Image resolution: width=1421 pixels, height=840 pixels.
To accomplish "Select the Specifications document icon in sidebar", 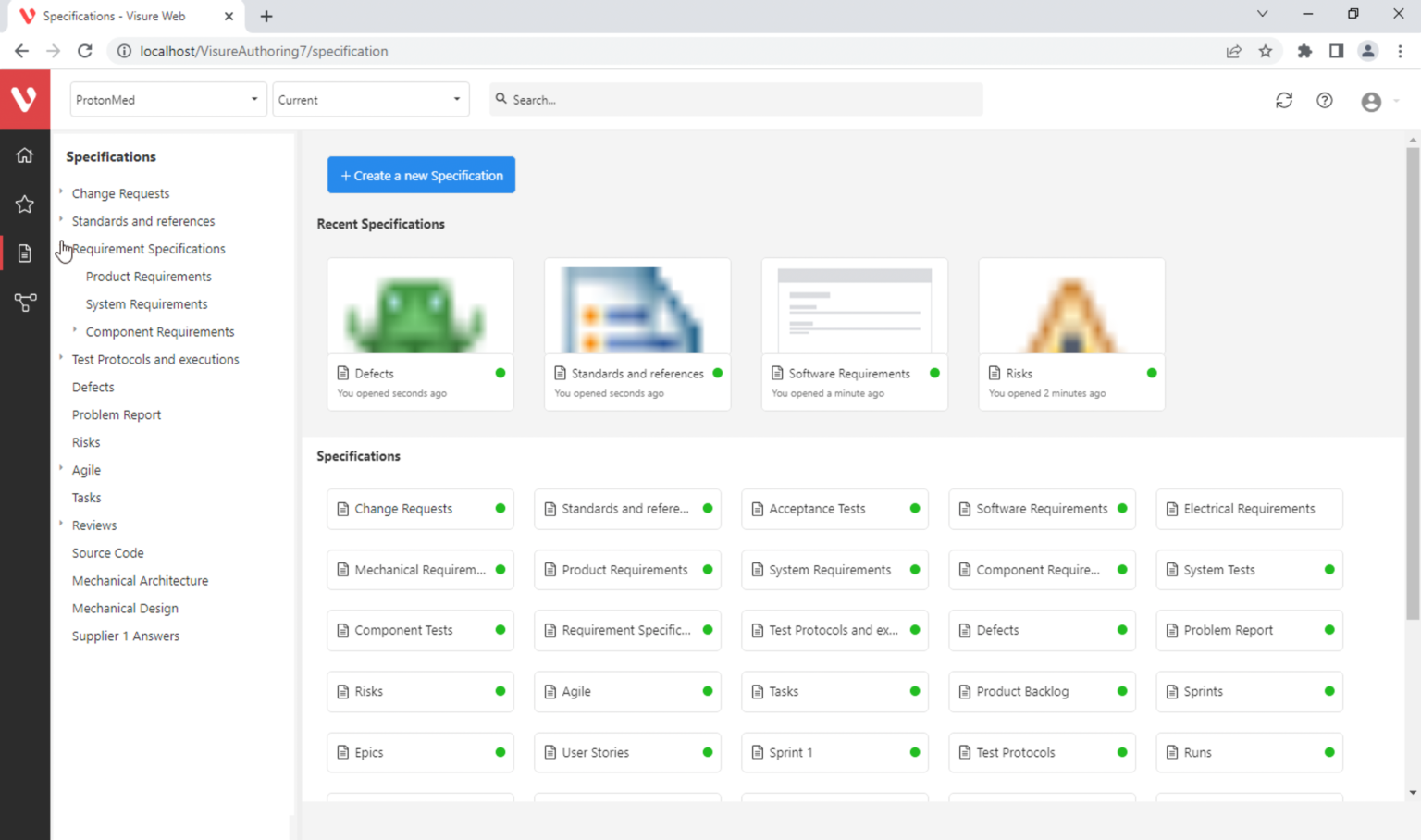I will pos(25,253).
